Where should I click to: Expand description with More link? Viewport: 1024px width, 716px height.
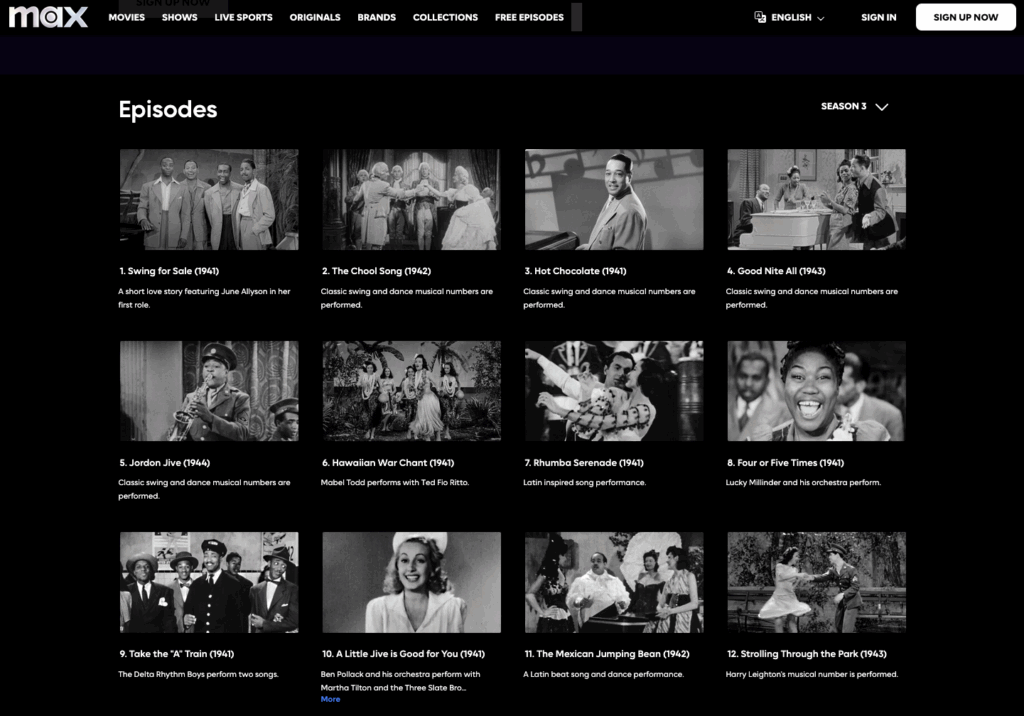pos(330,699)
